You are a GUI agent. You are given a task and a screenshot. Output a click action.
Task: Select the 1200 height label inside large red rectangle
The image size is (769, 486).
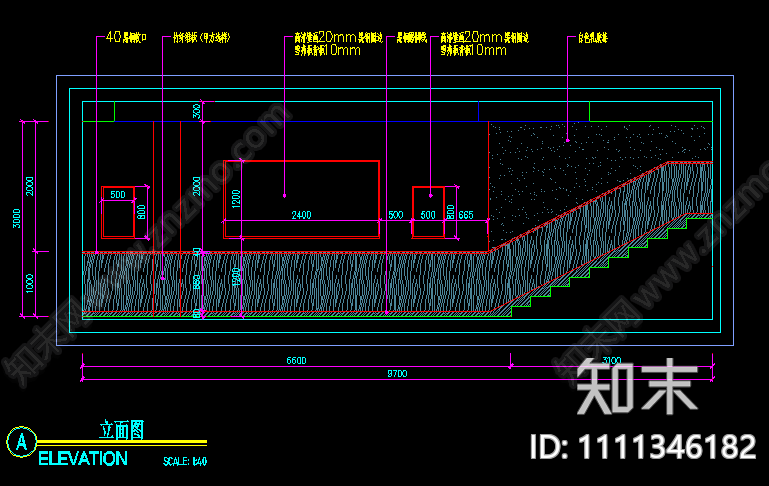pyautogui.click(x=236, y=199)
